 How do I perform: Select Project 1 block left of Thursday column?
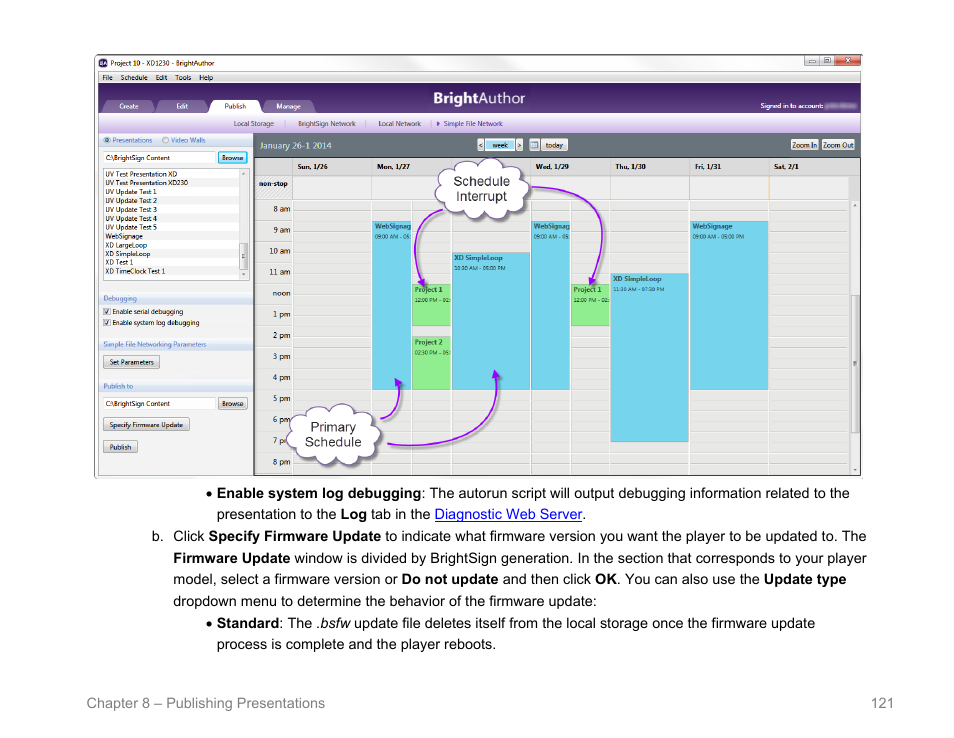590,305
